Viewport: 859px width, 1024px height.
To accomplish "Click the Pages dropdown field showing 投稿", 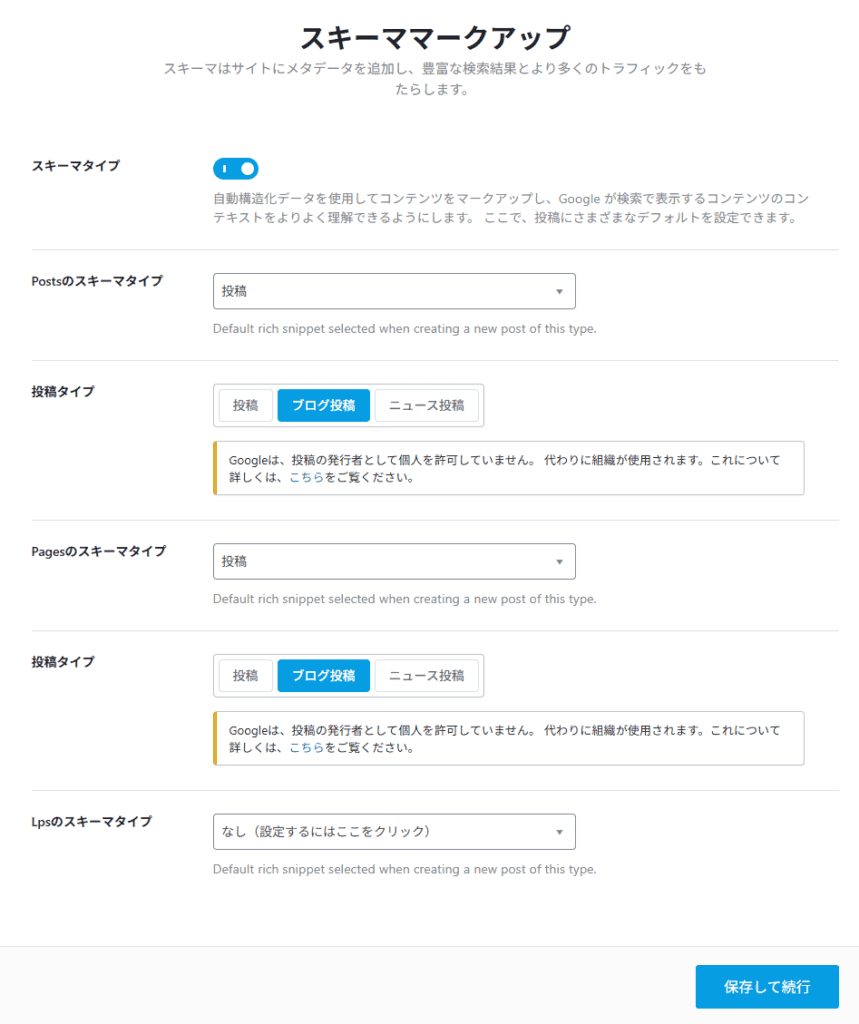I will point(394,561).
